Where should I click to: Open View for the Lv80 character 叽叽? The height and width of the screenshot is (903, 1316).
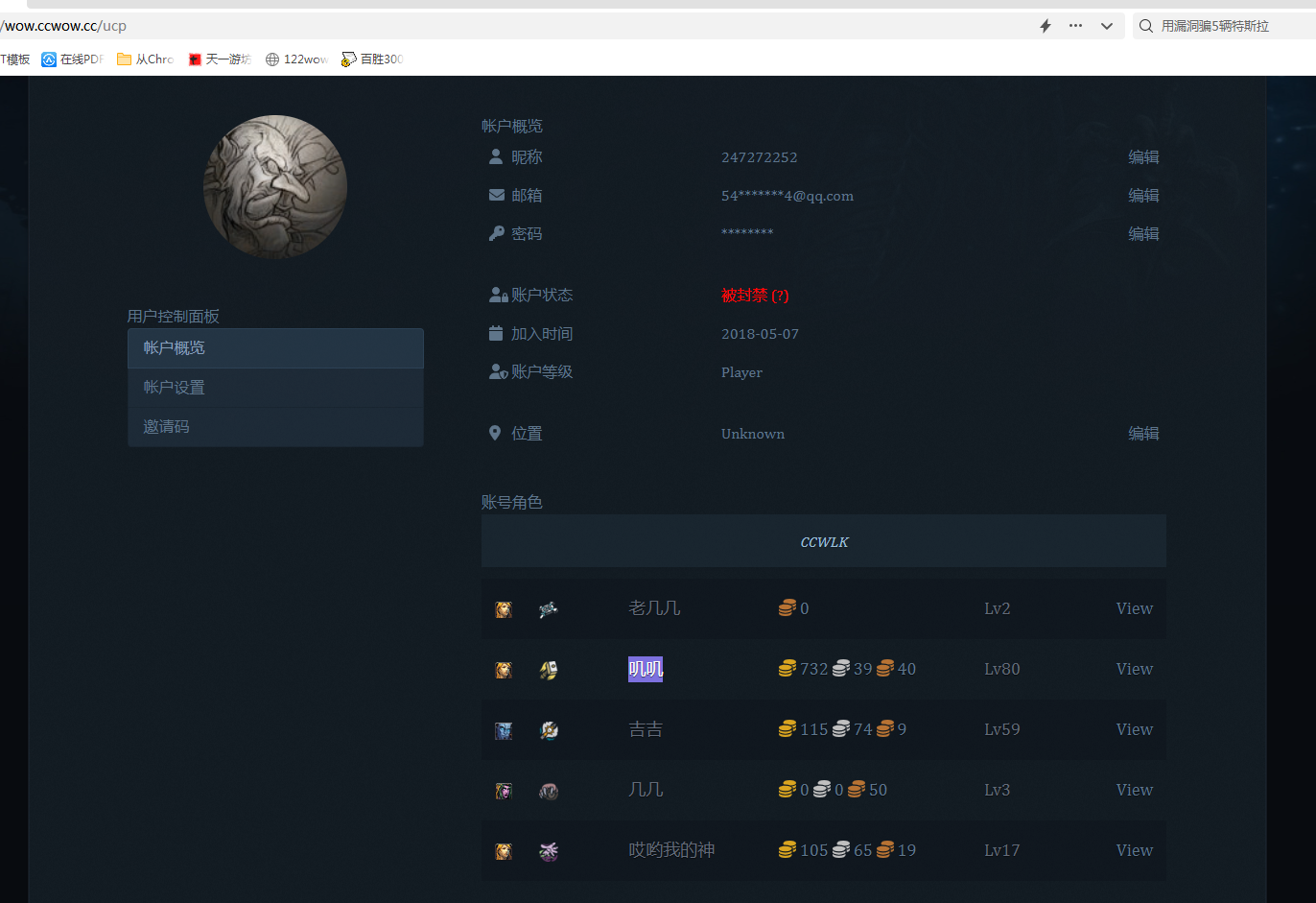click(x=1134, y=669)
